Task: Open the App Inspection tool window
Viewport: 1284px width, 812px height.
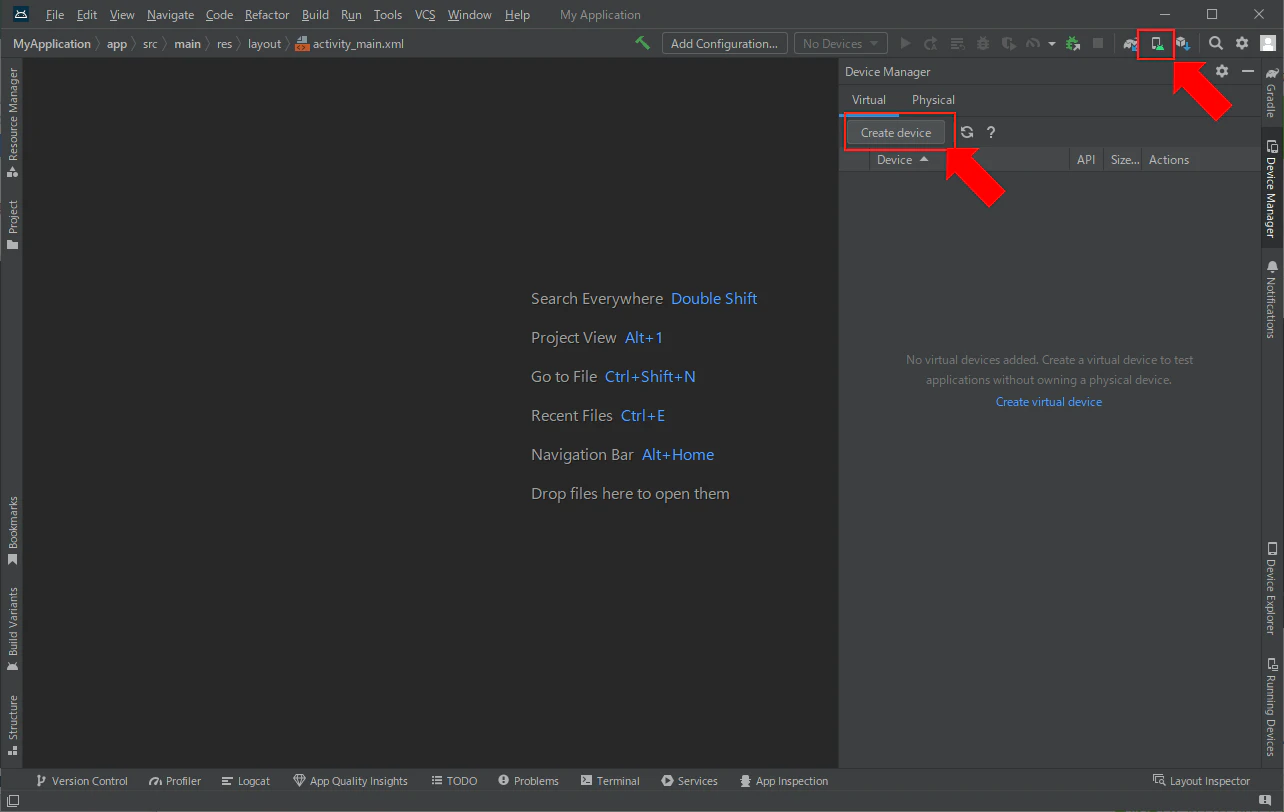Action: click(784, 781)
